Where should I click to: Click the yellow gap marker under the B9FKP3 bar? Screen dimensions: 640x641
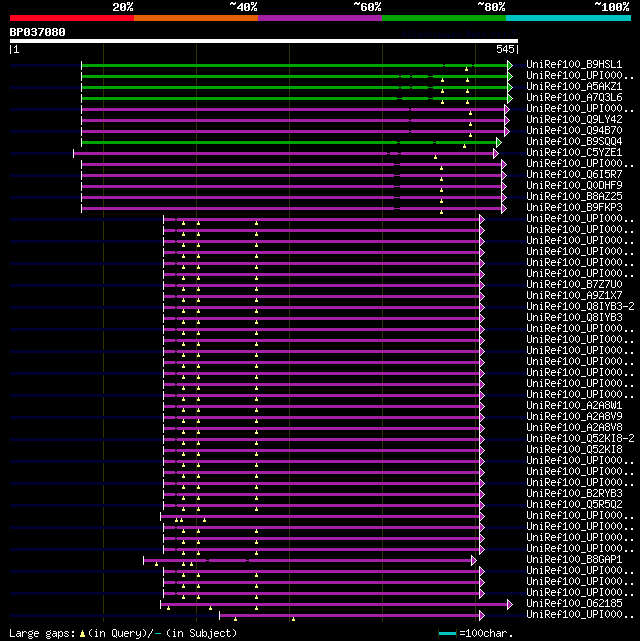pyautogui.click(x=441, y=212)
